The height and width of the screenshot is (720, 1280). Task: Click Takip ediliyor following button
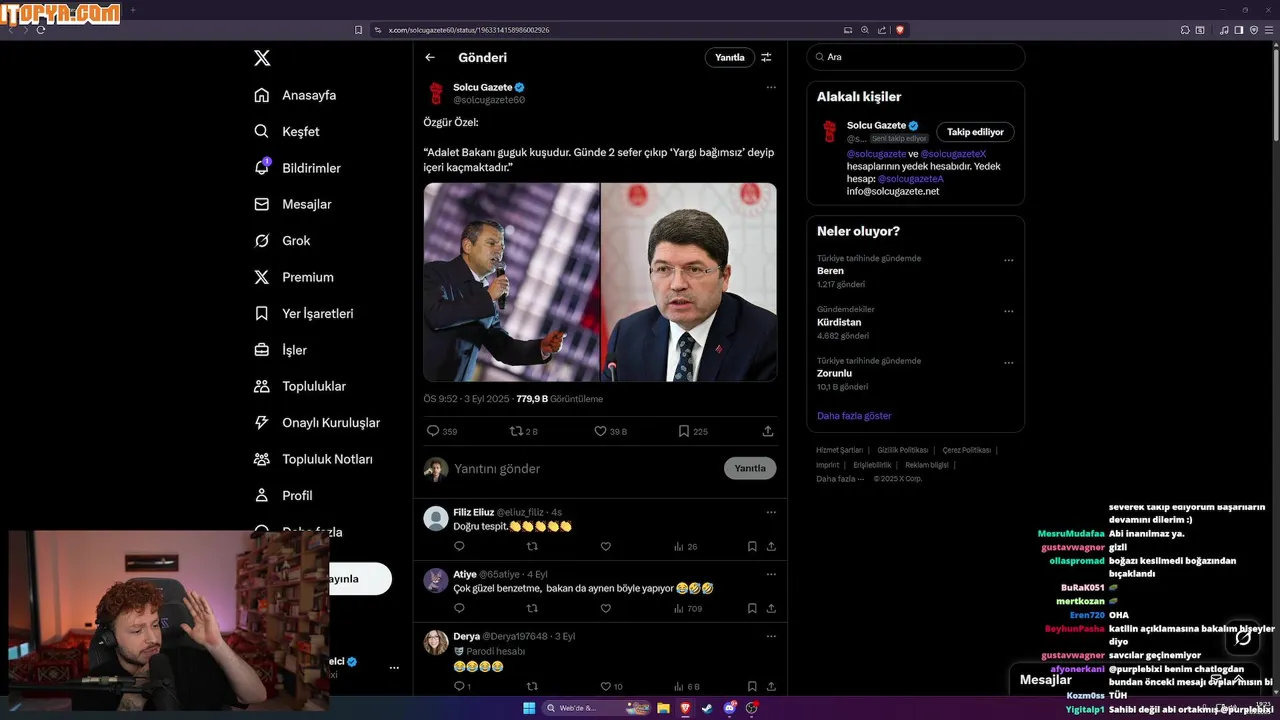975,132
